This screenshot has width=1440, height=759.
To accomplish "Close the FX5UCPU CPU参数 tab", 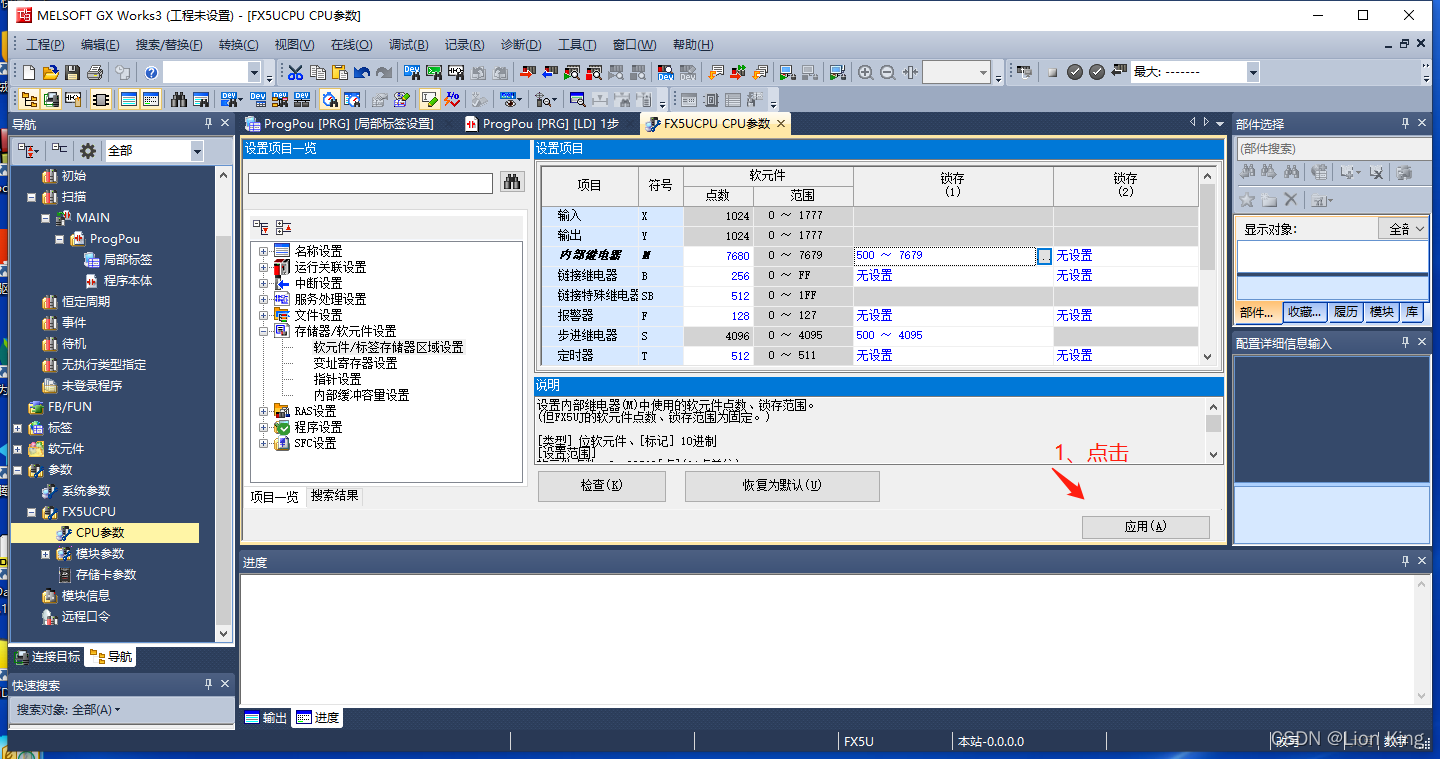I will [x=781, y=123].
